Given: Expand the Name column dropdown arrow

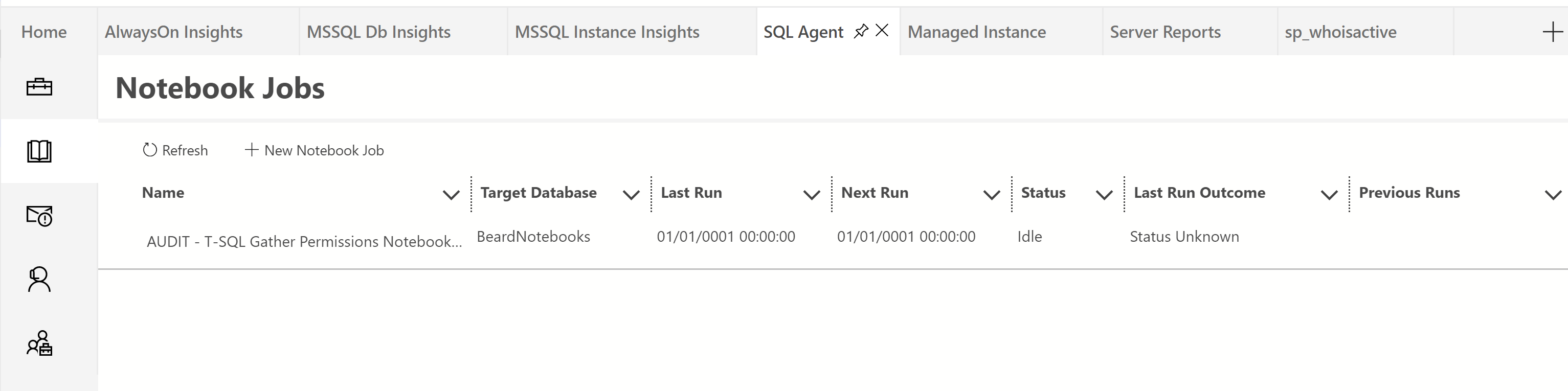Looking at the screenshot, I should 451,195.
